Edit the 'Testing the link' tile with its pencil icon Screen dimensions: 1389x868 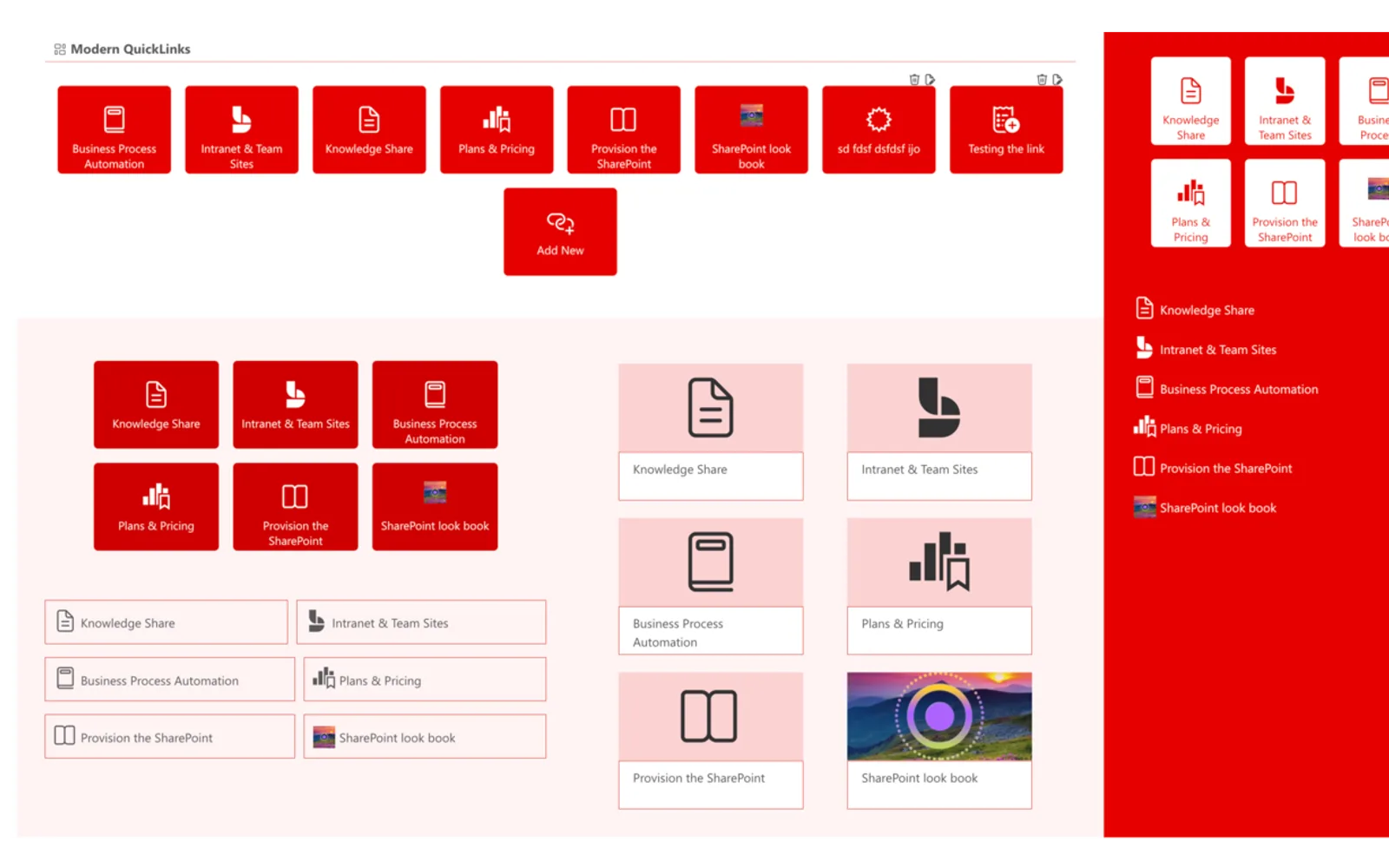[1057, 79]
